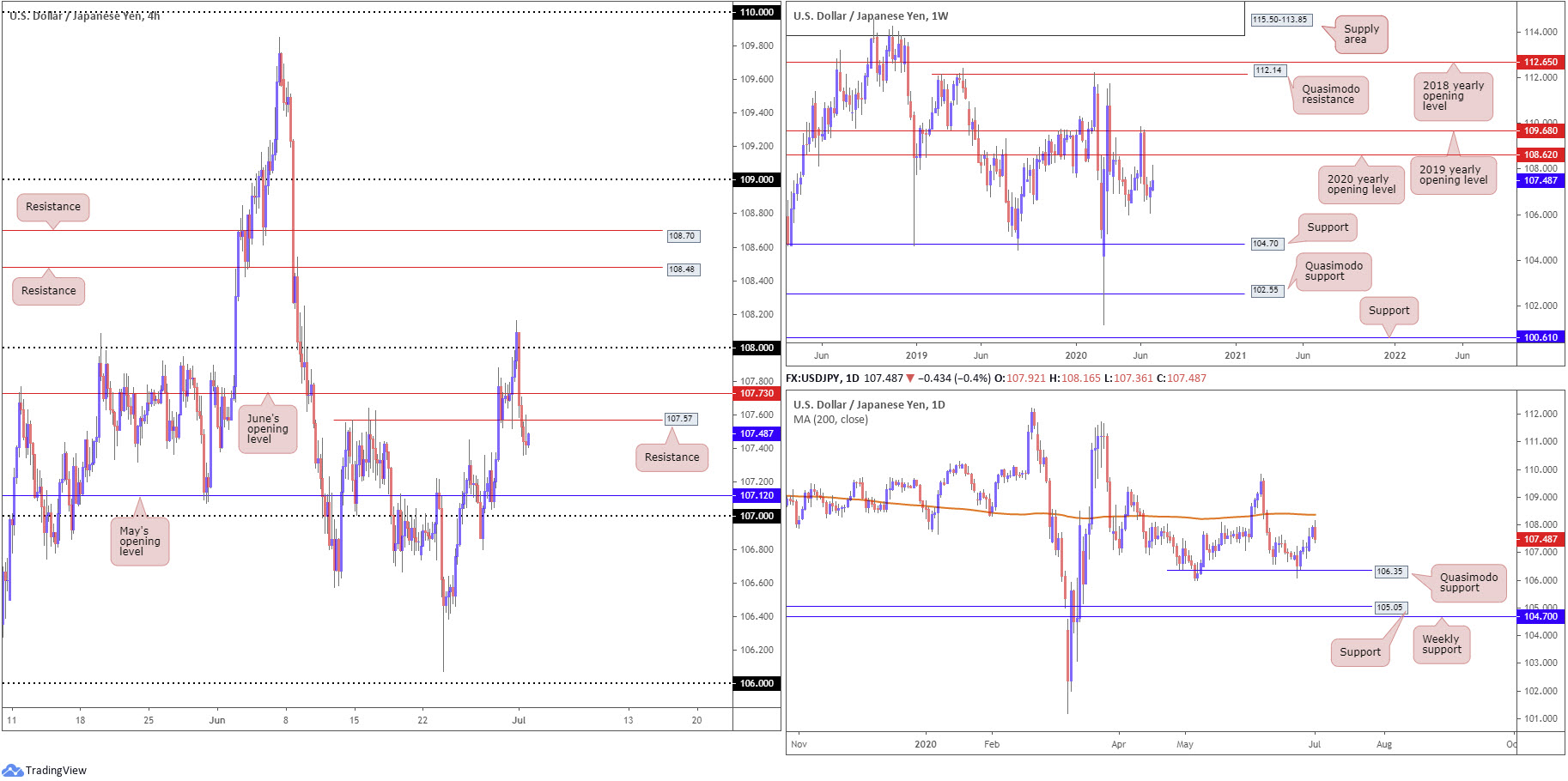The width and height of the screenshot is (1568, 781).
Task: Click the red 109.680 axis tag
Action: tap(1541, 130)
